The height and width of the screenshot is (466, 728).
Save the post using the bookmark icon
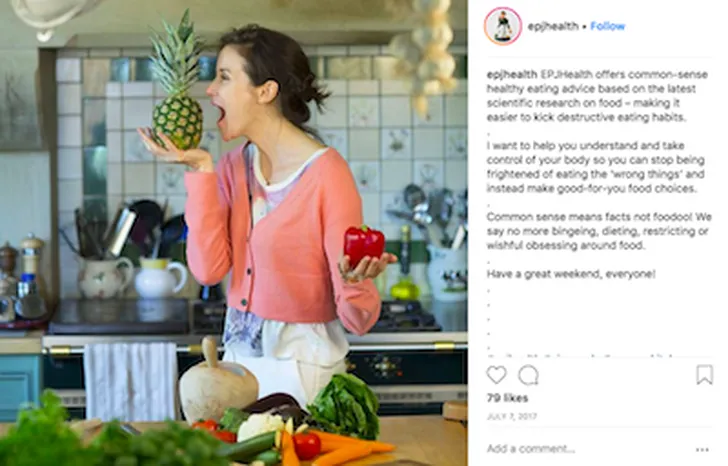704,374
